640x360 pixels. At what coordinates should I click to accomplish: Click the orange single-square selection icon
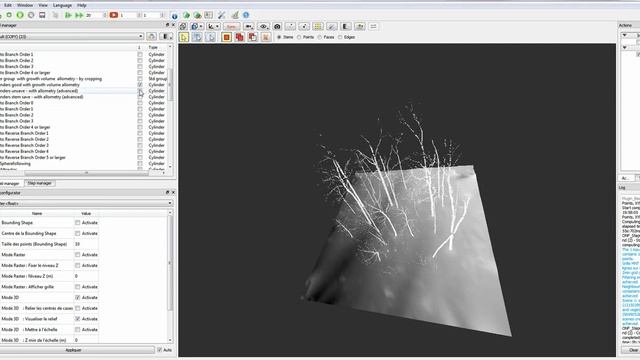point(227,37)
